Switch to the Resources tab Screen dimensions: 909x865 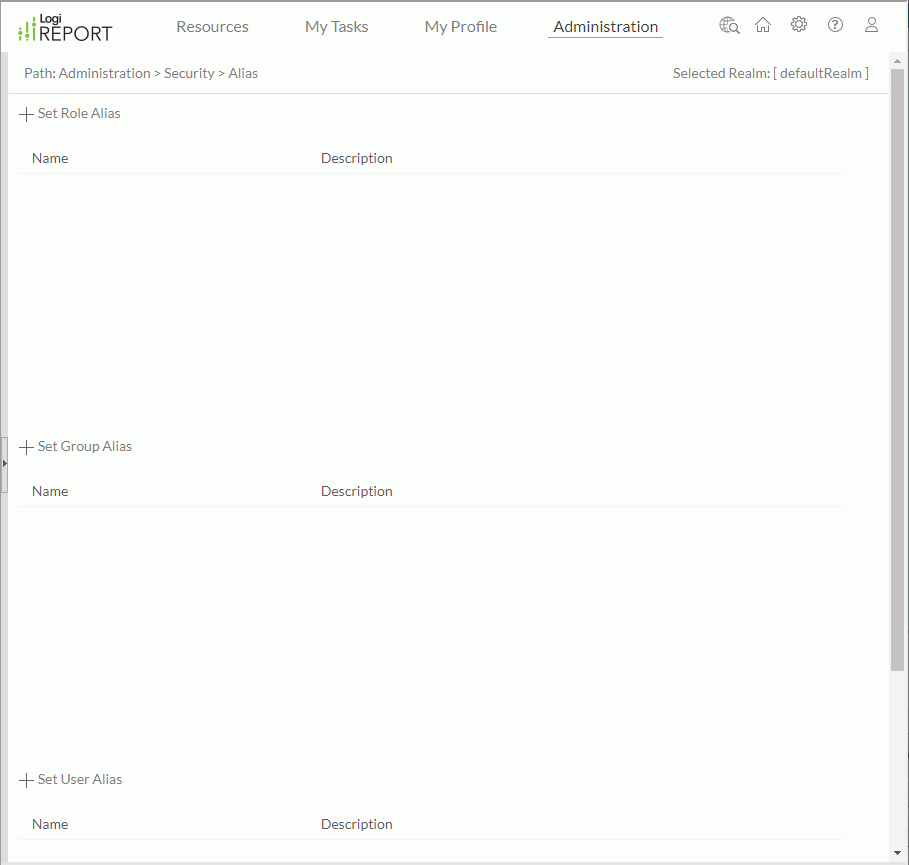pyautogui.click(x=212, y=27)
